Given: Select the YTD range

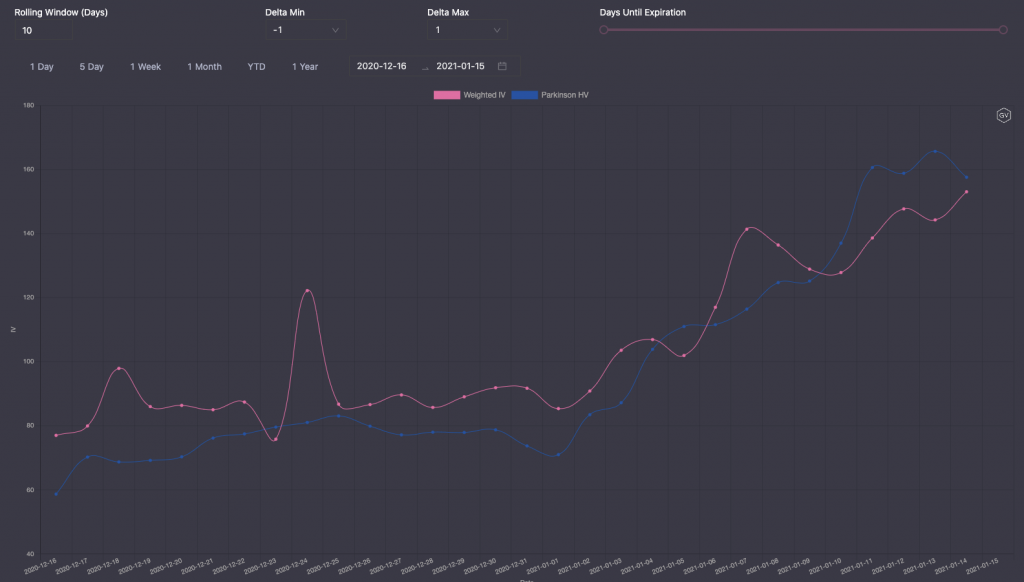Looking at the screenshot, I should coord(257,67).
